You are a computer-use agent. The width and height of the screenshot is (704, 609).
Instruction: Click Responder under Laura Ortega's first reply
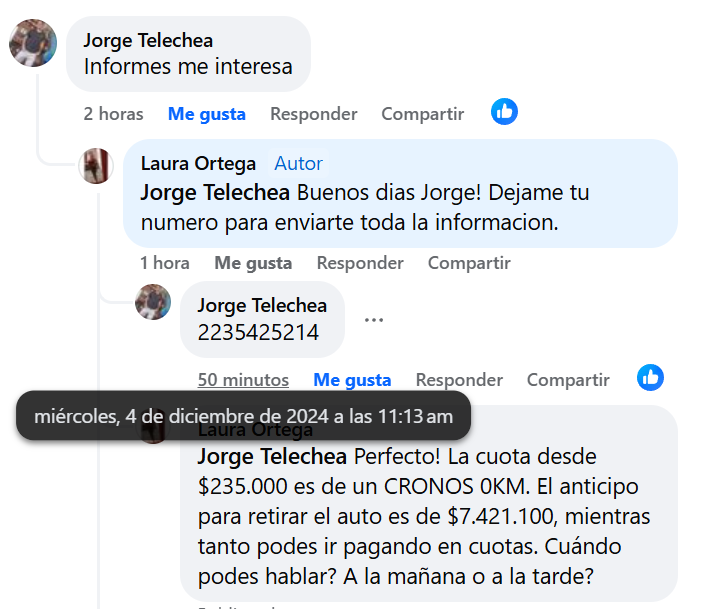(x=360, y=263)
